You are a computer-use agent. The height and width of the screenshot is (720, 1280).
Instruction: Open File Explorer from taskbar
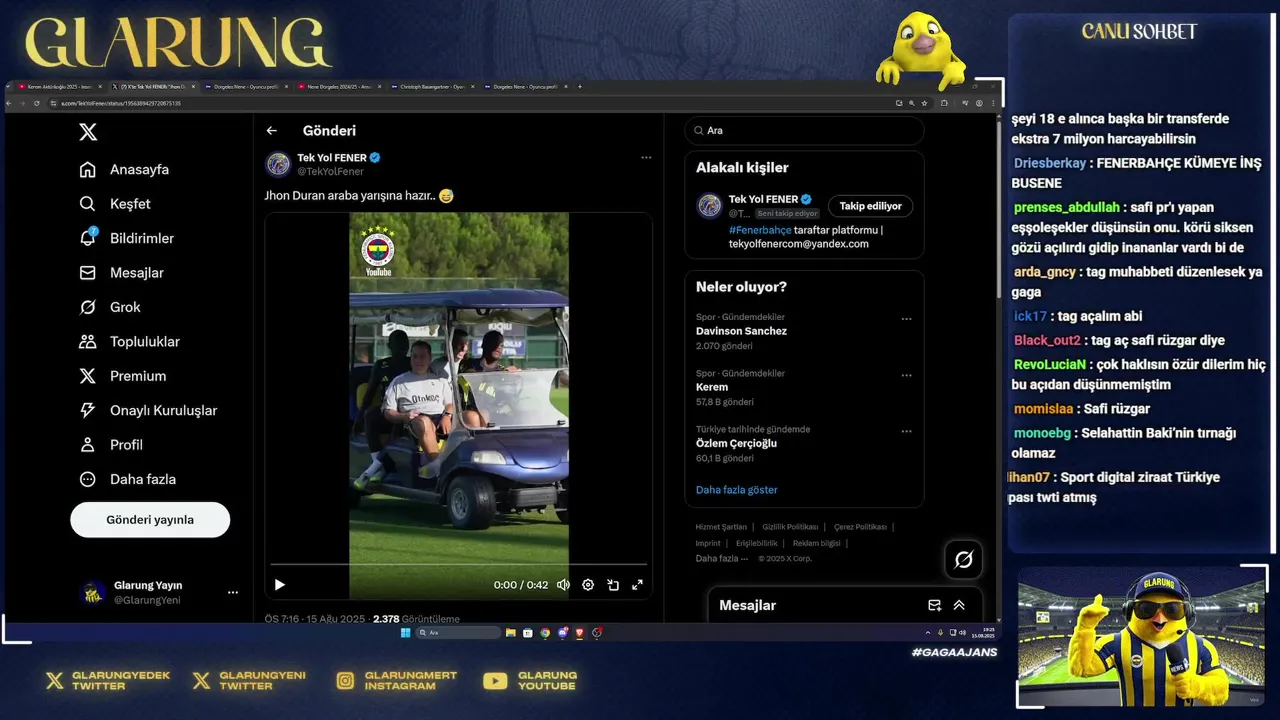point(511,633)
